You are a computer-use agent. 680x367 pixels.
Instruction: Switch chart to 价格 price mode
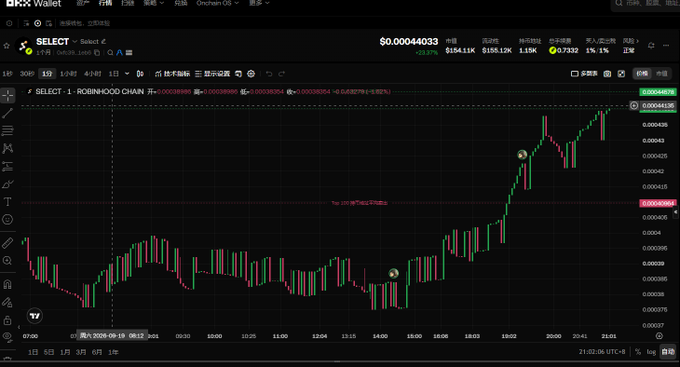click(642, 74)
